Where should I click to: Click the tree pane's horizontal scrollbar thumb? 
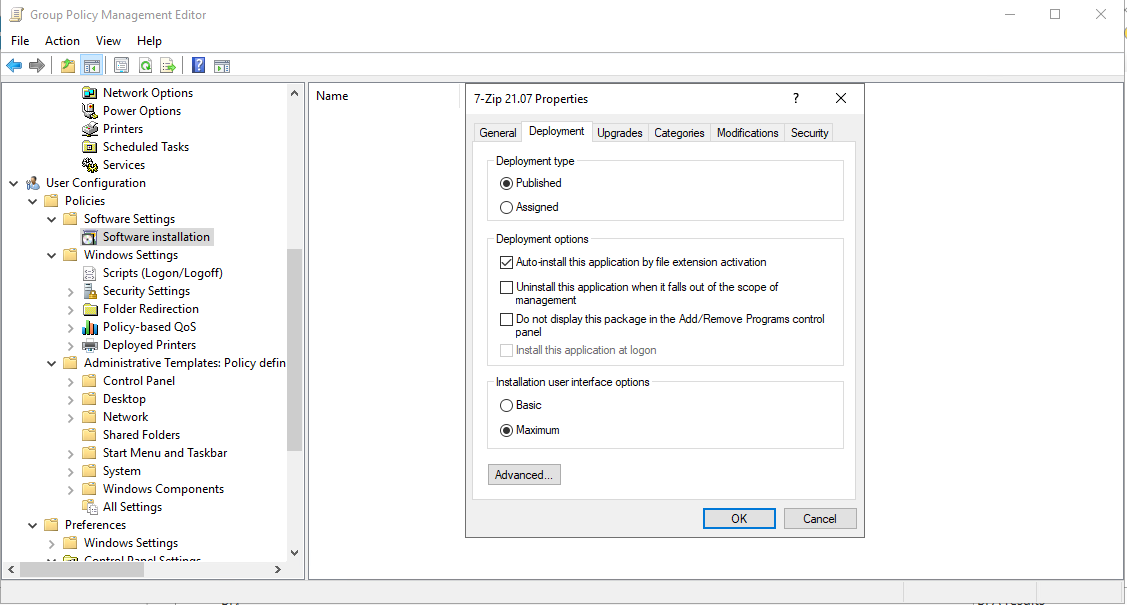[82, 570]
